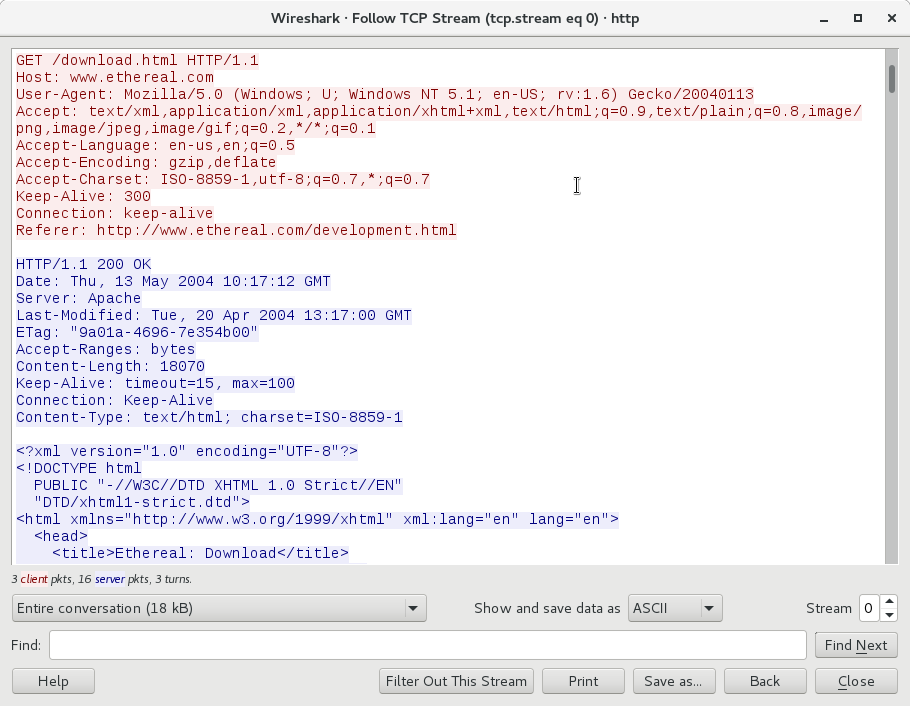This screenshot has height=706, width=910.
Task: Click the <!DOCTYPE html line
Action: tap(78, 468)
